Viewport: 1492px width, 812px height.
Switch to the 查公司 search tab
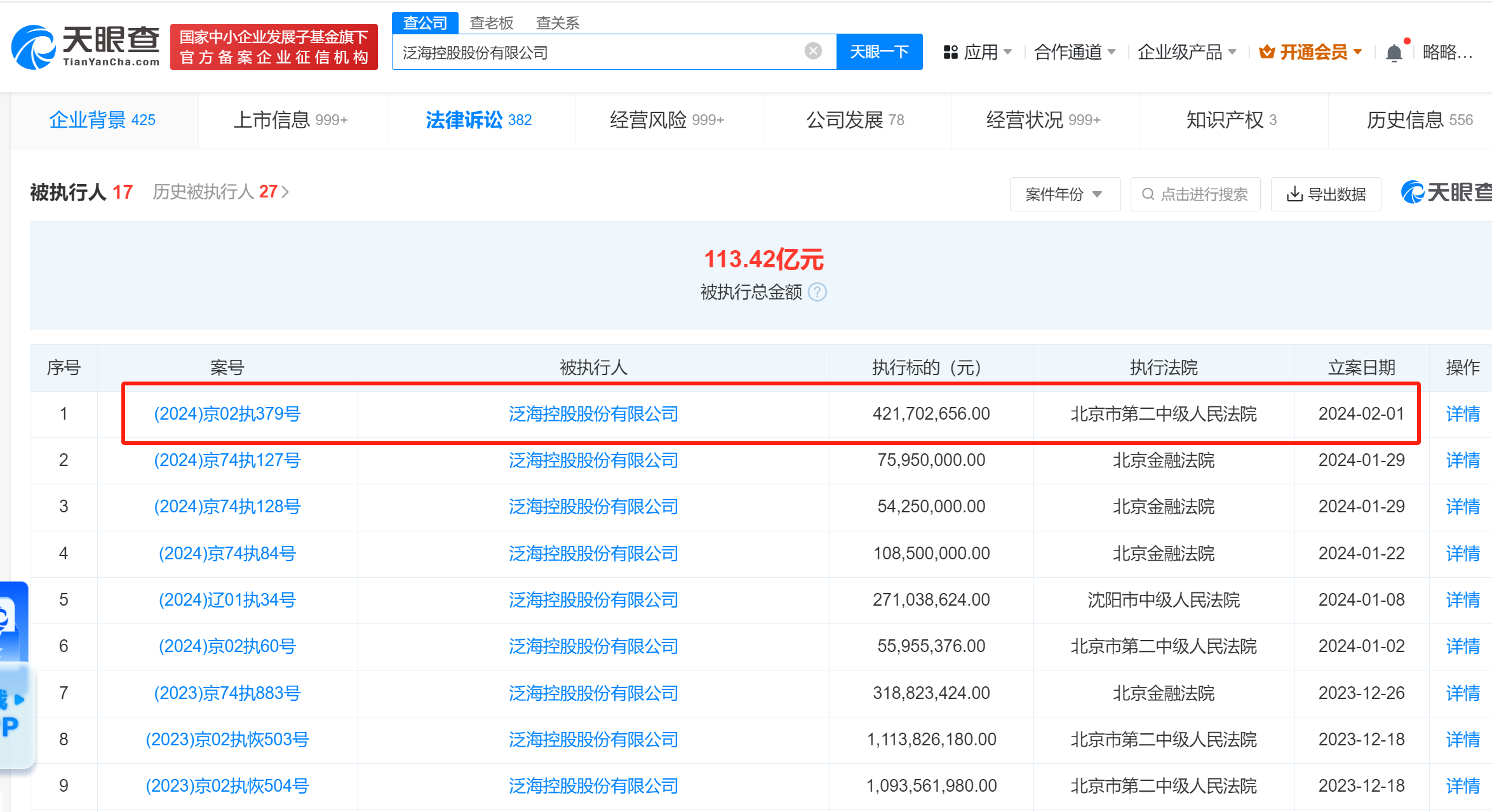(x=425, y=23)
